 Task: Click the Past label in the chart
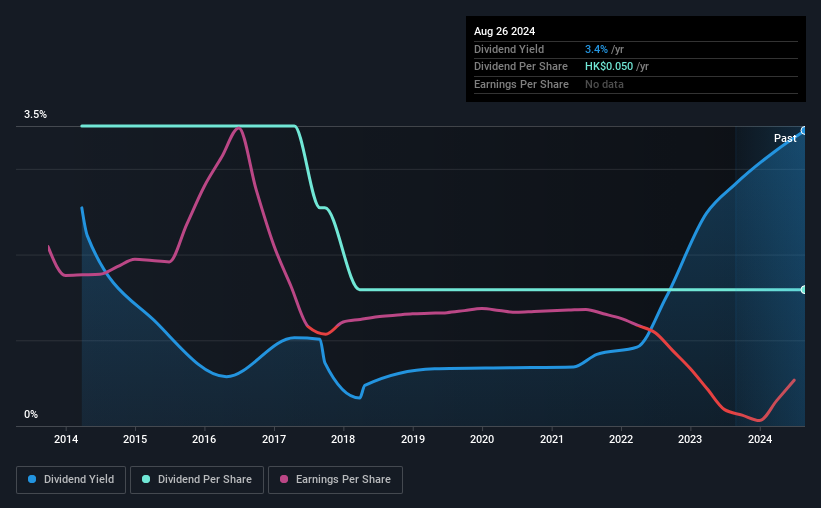785,138
